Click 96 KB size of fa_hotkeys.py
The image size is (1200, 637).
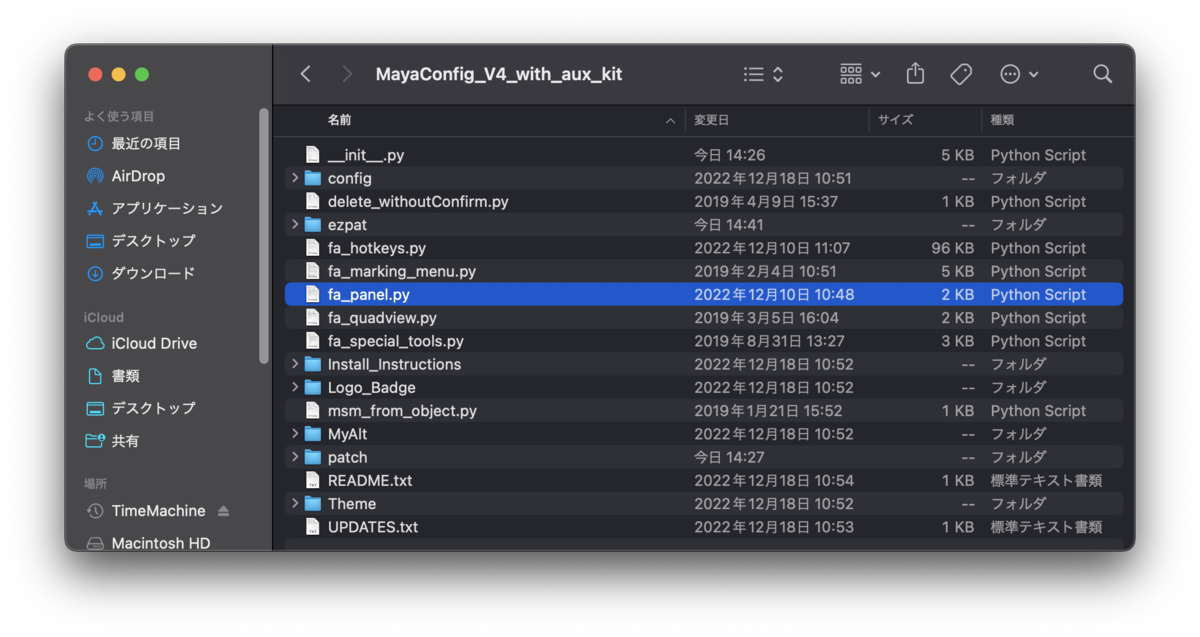point(951,248)
